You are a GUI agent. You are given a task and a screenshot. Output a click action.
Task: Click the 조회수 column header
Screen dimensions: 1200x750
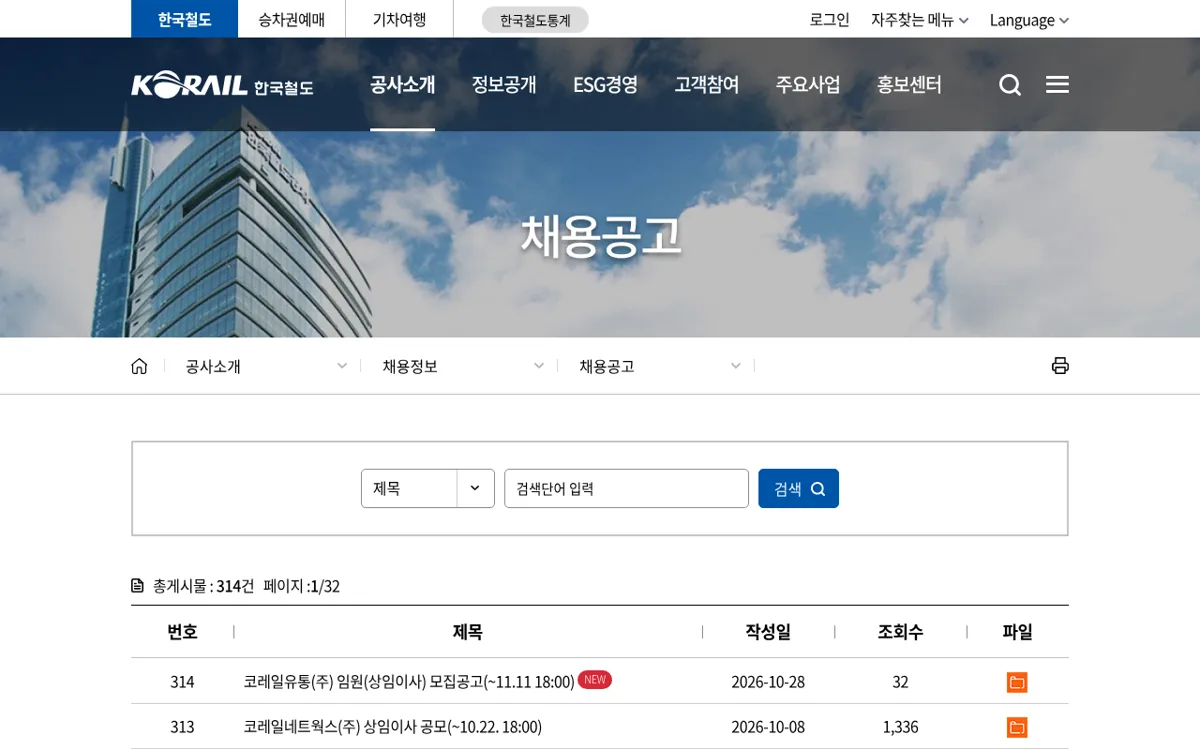(x=900, y=632)
